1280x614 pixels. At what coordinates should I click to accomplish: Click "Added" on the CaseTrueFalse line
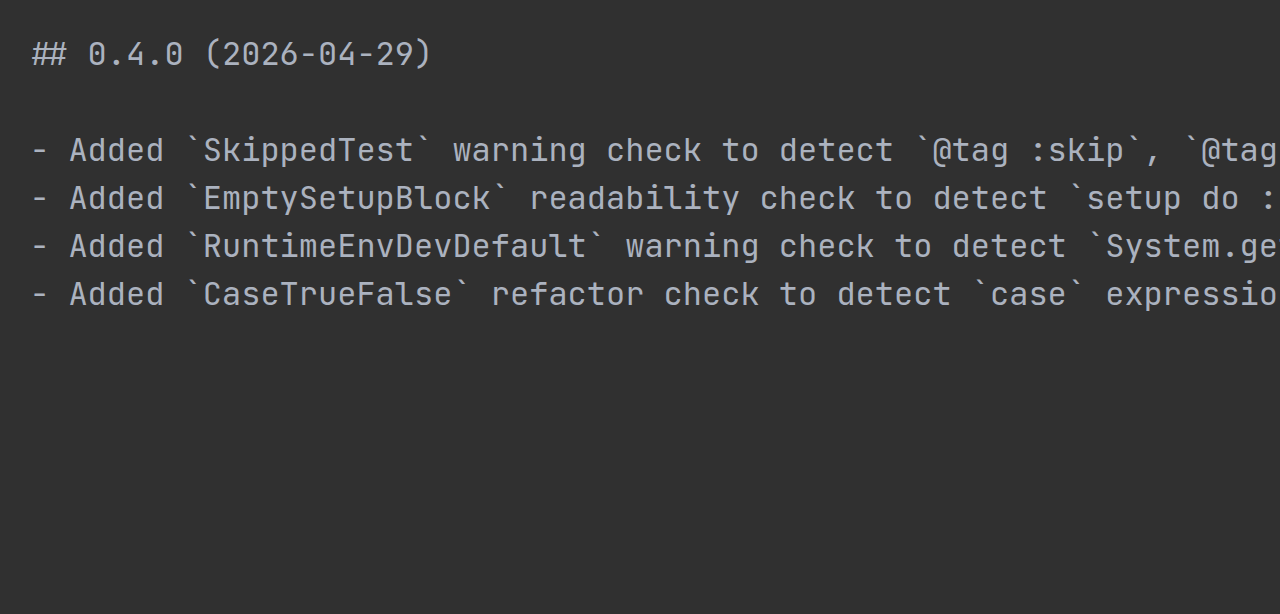(x=116, y=295)
